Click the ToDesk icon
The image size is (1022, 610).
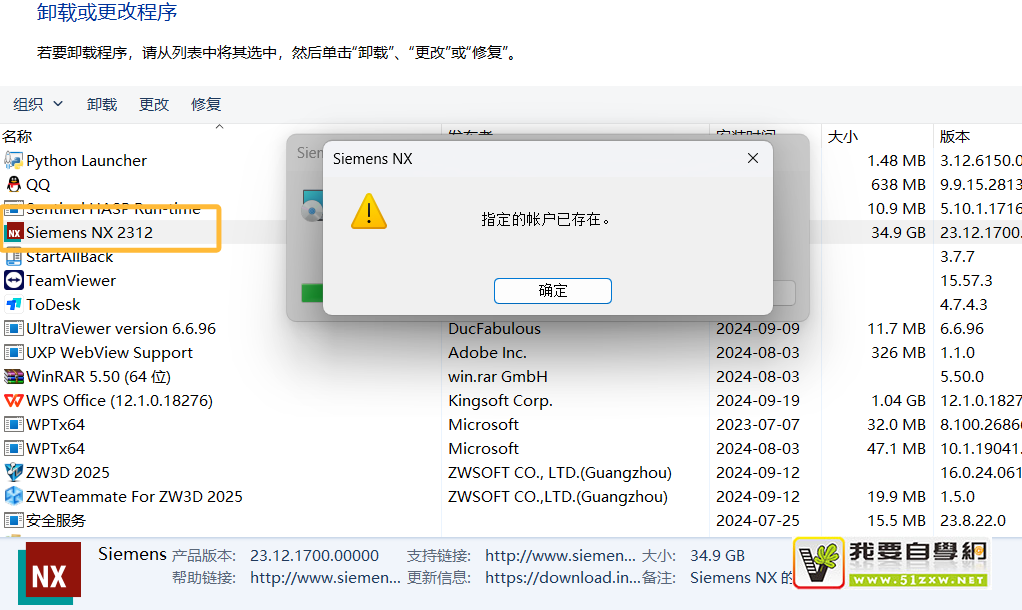coord(14,304)
